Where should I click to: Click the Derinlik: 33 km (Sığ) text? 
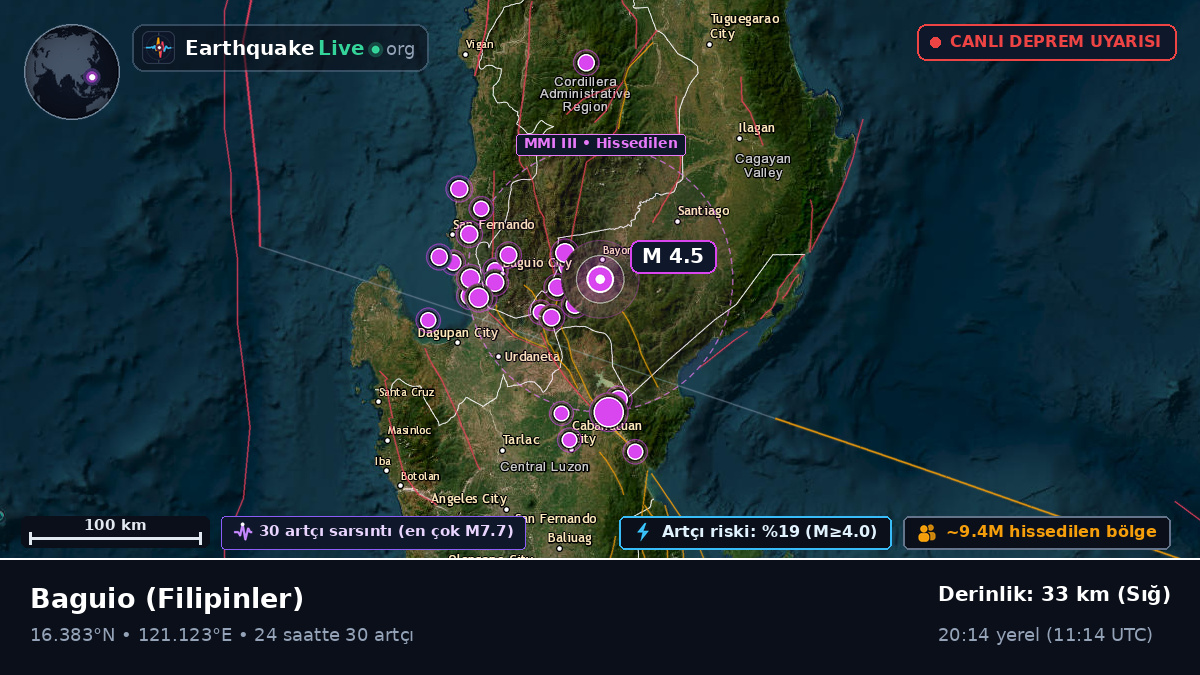(1054, 595)
